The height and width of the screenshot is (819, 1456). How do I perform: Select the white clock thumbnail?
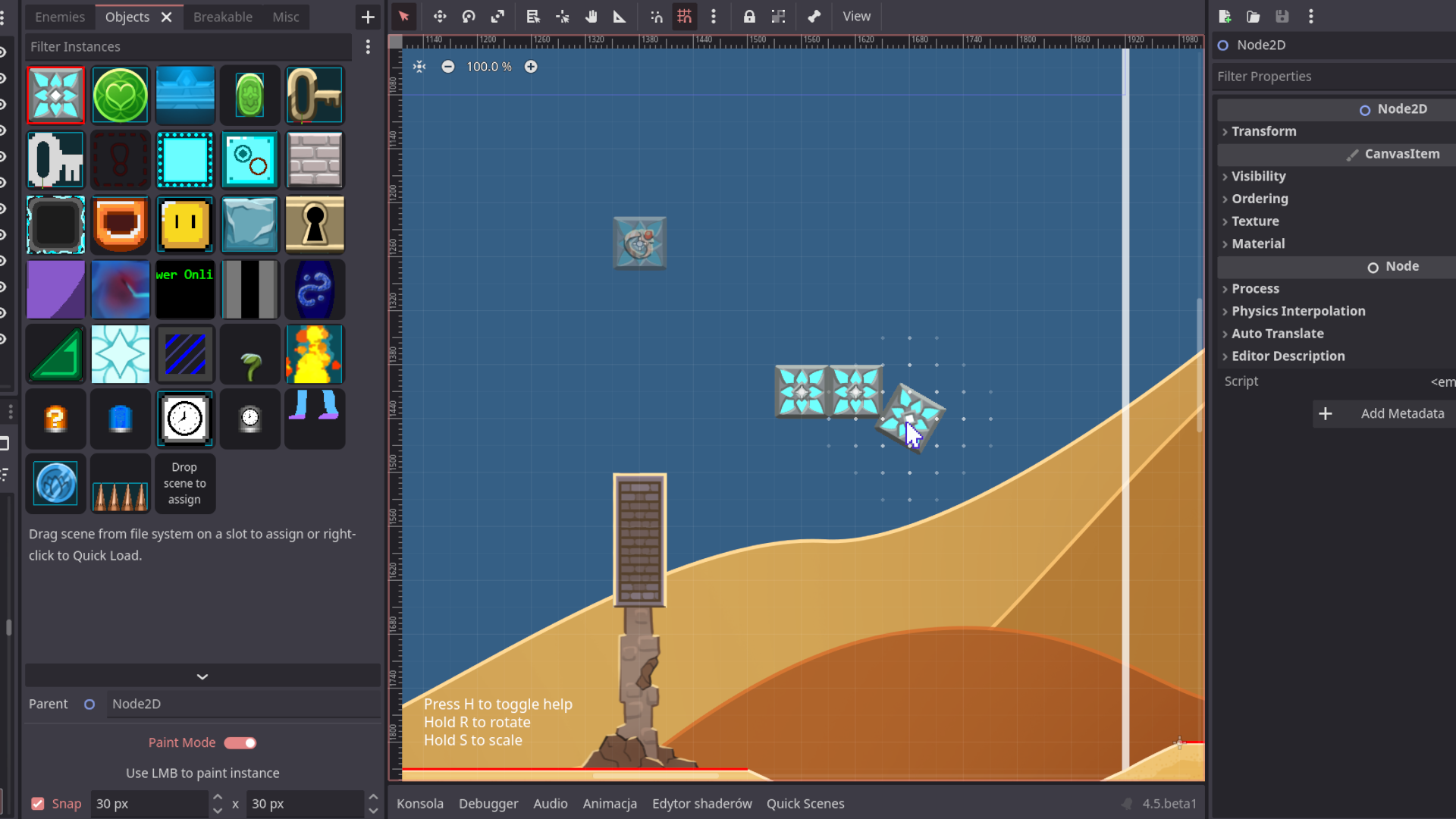click(x=185, y=419)
